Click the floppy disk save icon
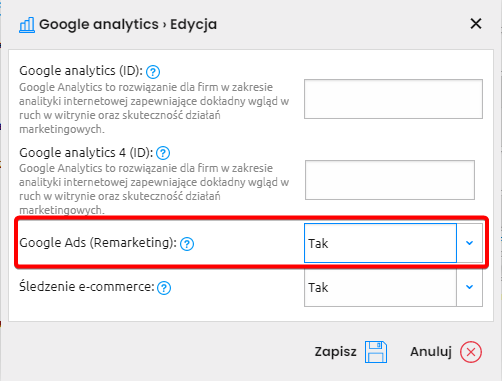502x381 pixels. tap(376, 352)
